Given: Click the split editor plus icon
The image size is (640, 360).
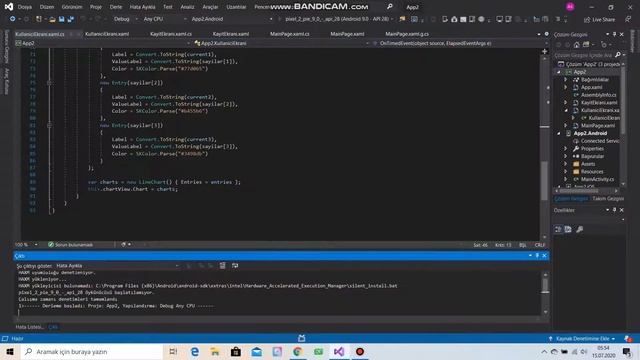Looking at the screenshot, I should (544, 51).
